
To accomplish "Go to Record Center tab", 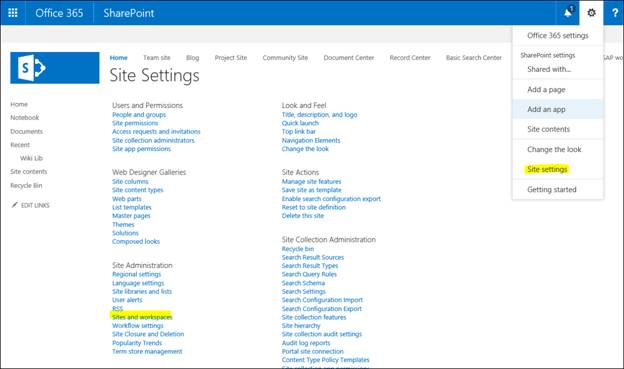I will 410,58.
